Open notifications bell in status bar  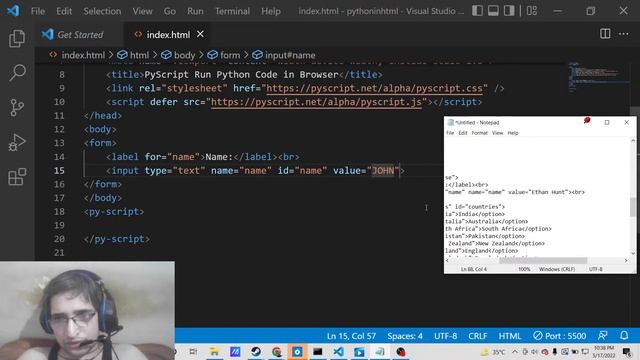coord(624,336)
